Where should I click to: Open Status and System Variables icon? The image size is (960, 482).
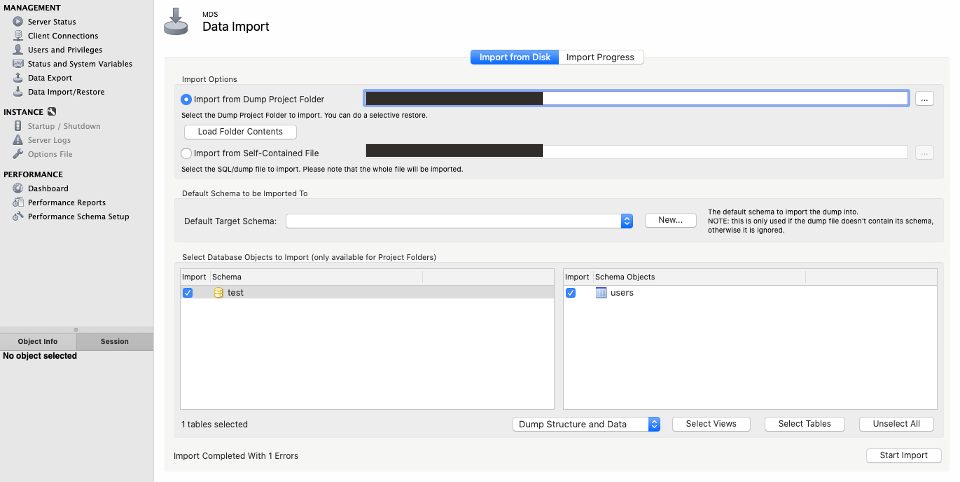click(18, 63)
